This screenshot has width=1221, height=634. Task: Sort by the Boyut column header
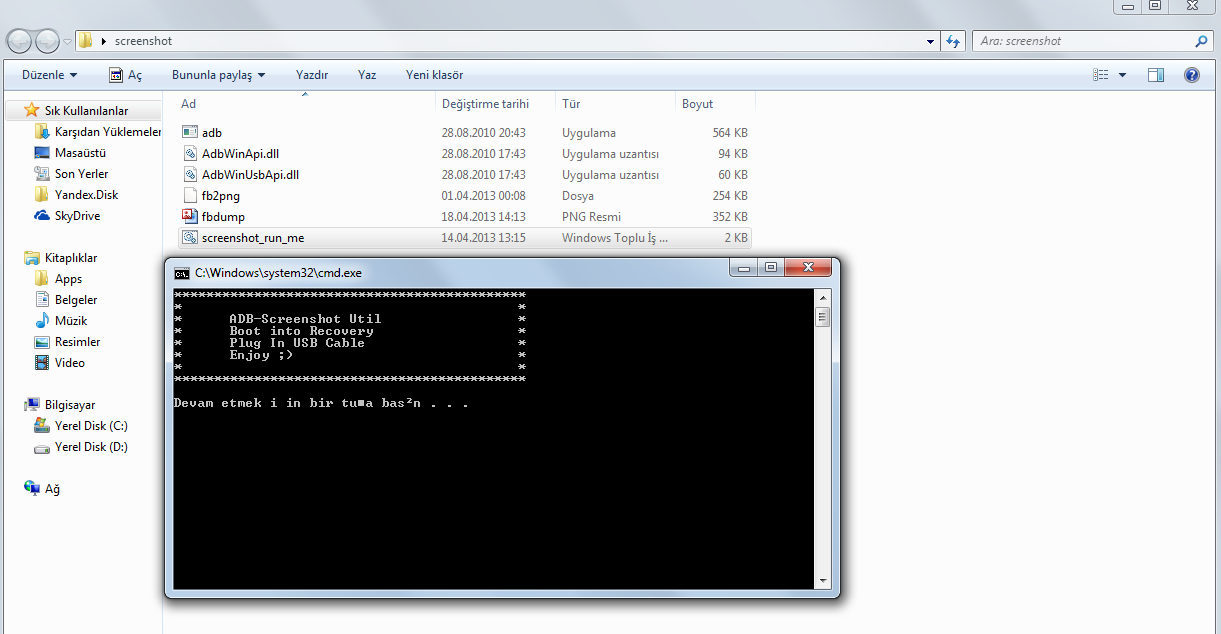pyautogui.click(x=698, y=104)
